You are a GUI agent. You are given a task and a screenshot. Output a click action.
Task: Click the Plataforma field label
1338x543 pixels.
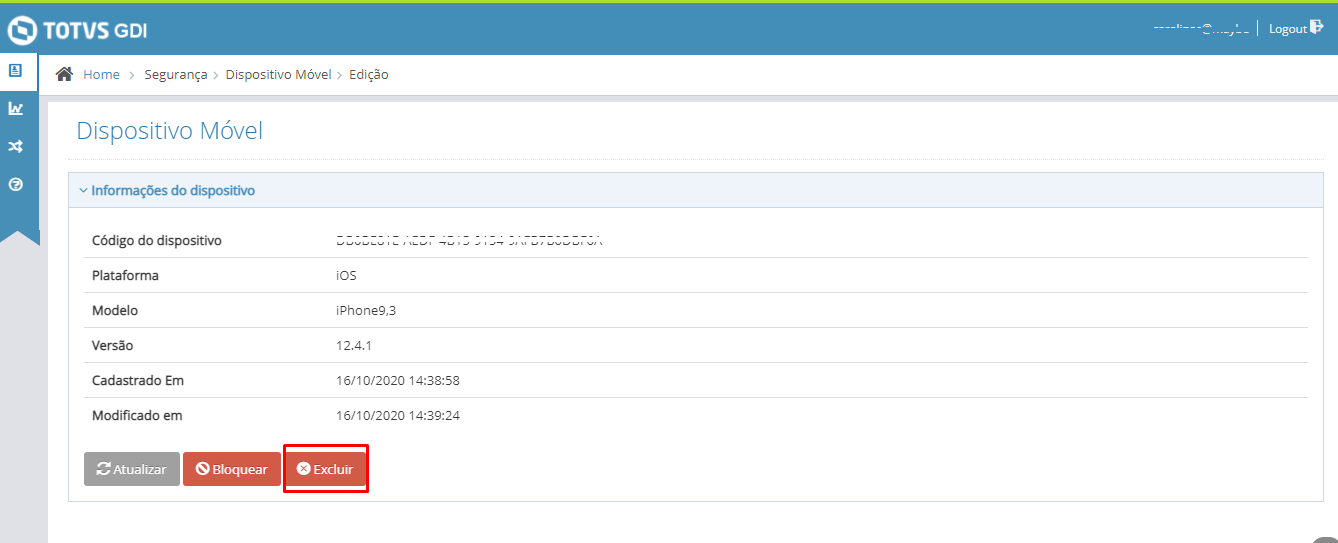[x=125, y=276]
